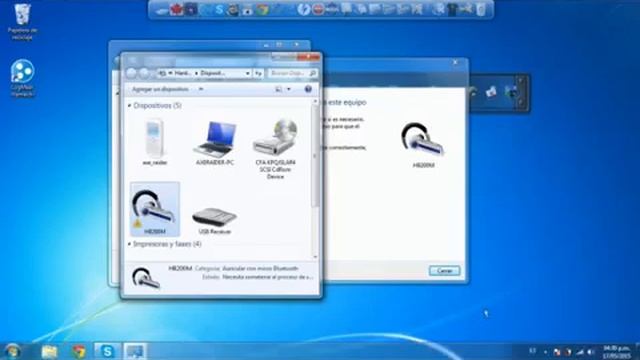The image size is (640, 360).
Task: Close the rear dialog with X
Action: pyautogui.click(x=455, y=62)
